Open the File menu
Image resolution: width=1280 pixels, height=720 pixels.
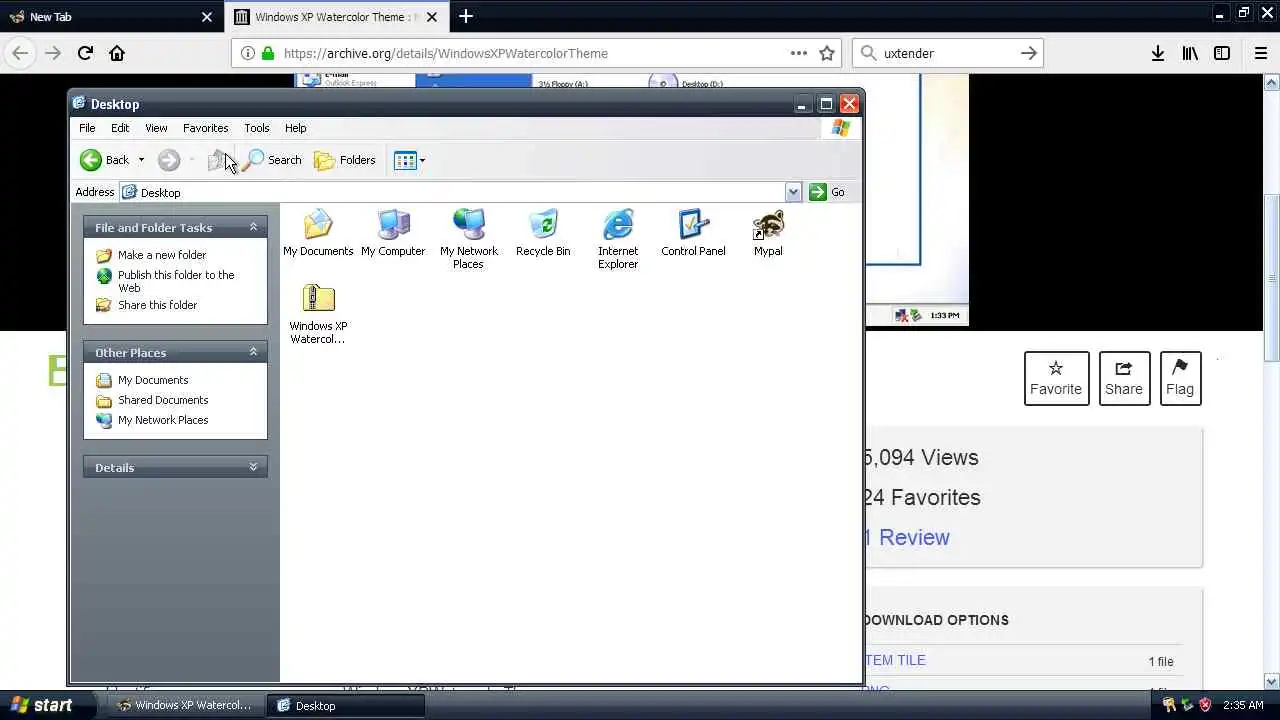click(x=87, y=128)
